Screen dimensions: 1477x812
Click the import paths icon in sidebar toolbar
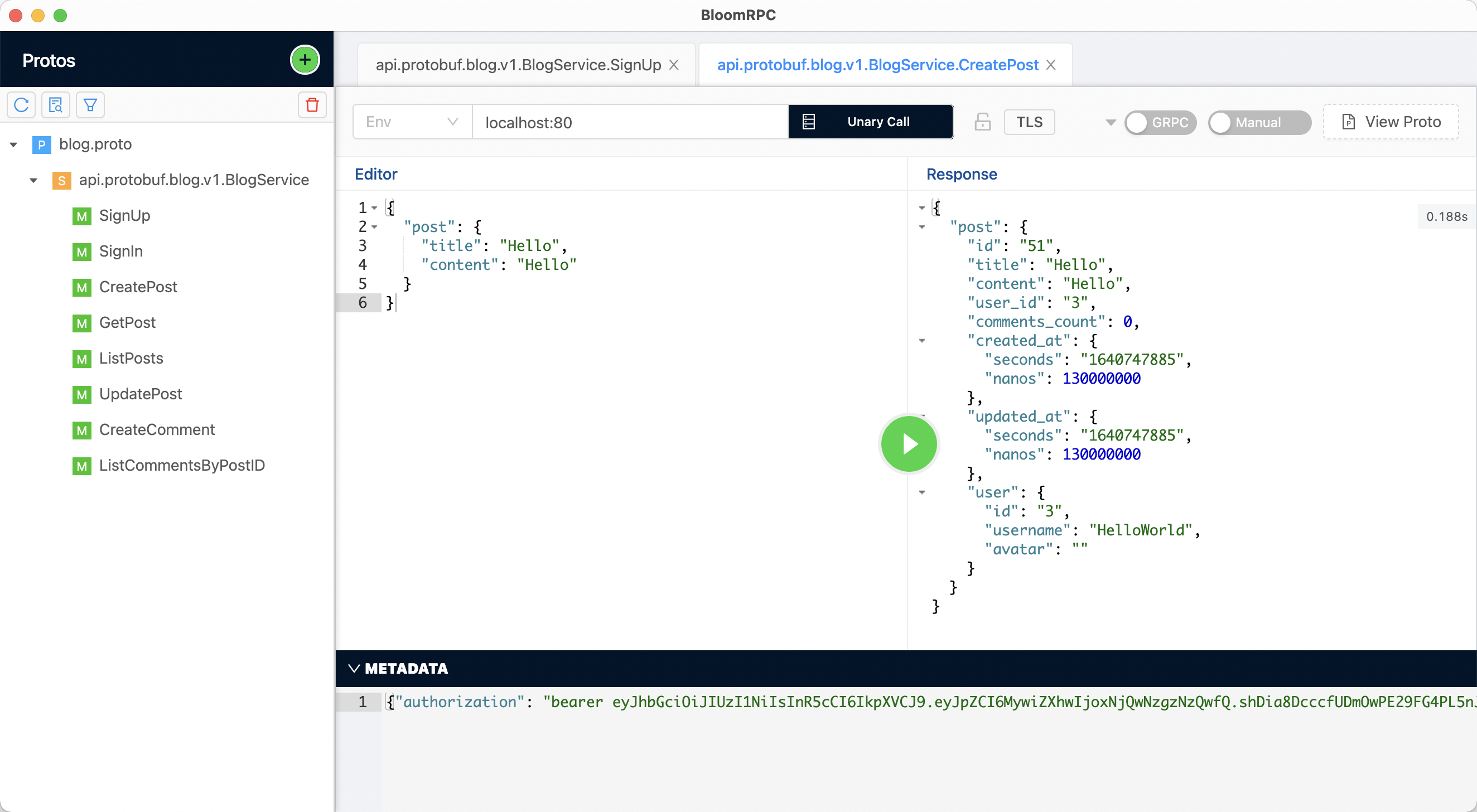pyautogui.click(x=56, y=105)
